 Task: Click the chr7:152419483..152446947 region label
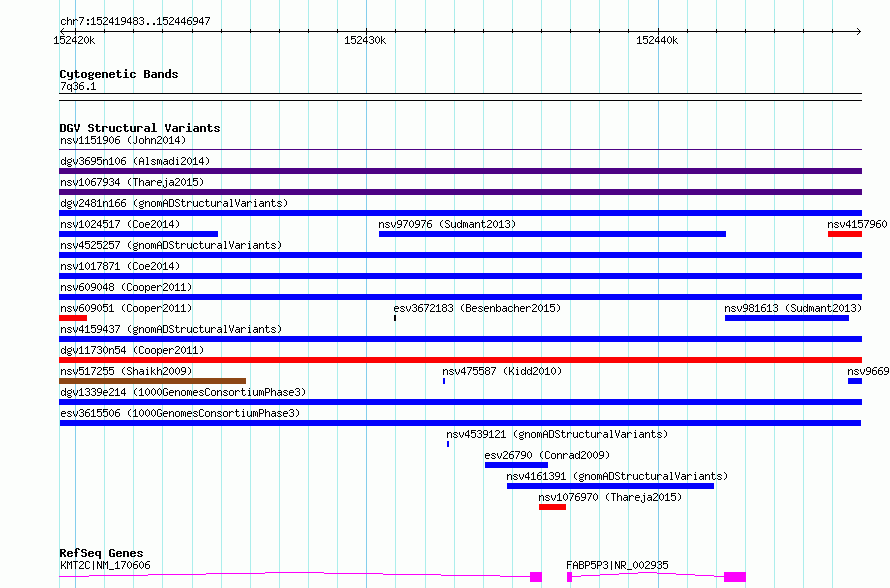135,22
